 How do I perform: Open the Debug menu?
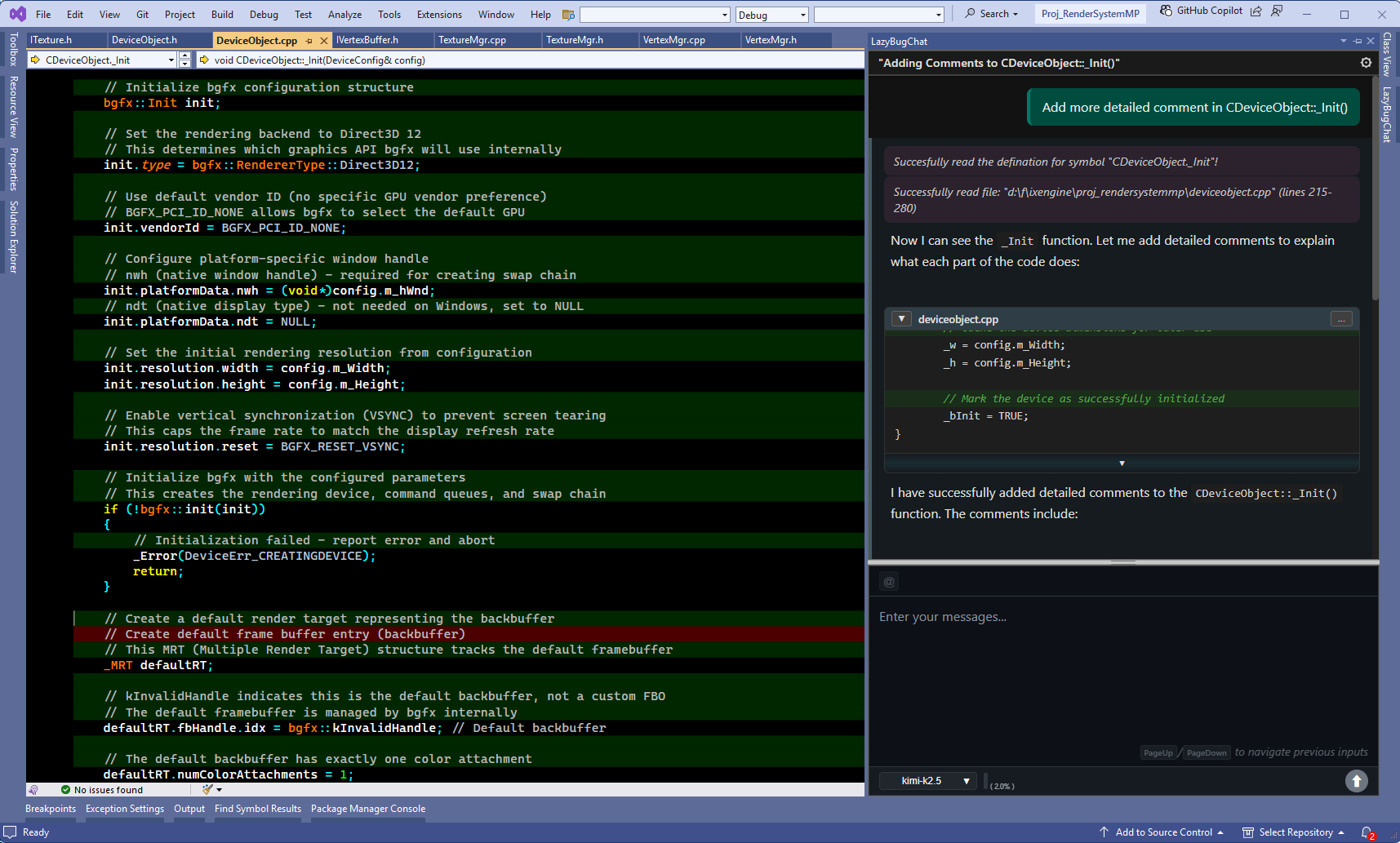[264, 14]
